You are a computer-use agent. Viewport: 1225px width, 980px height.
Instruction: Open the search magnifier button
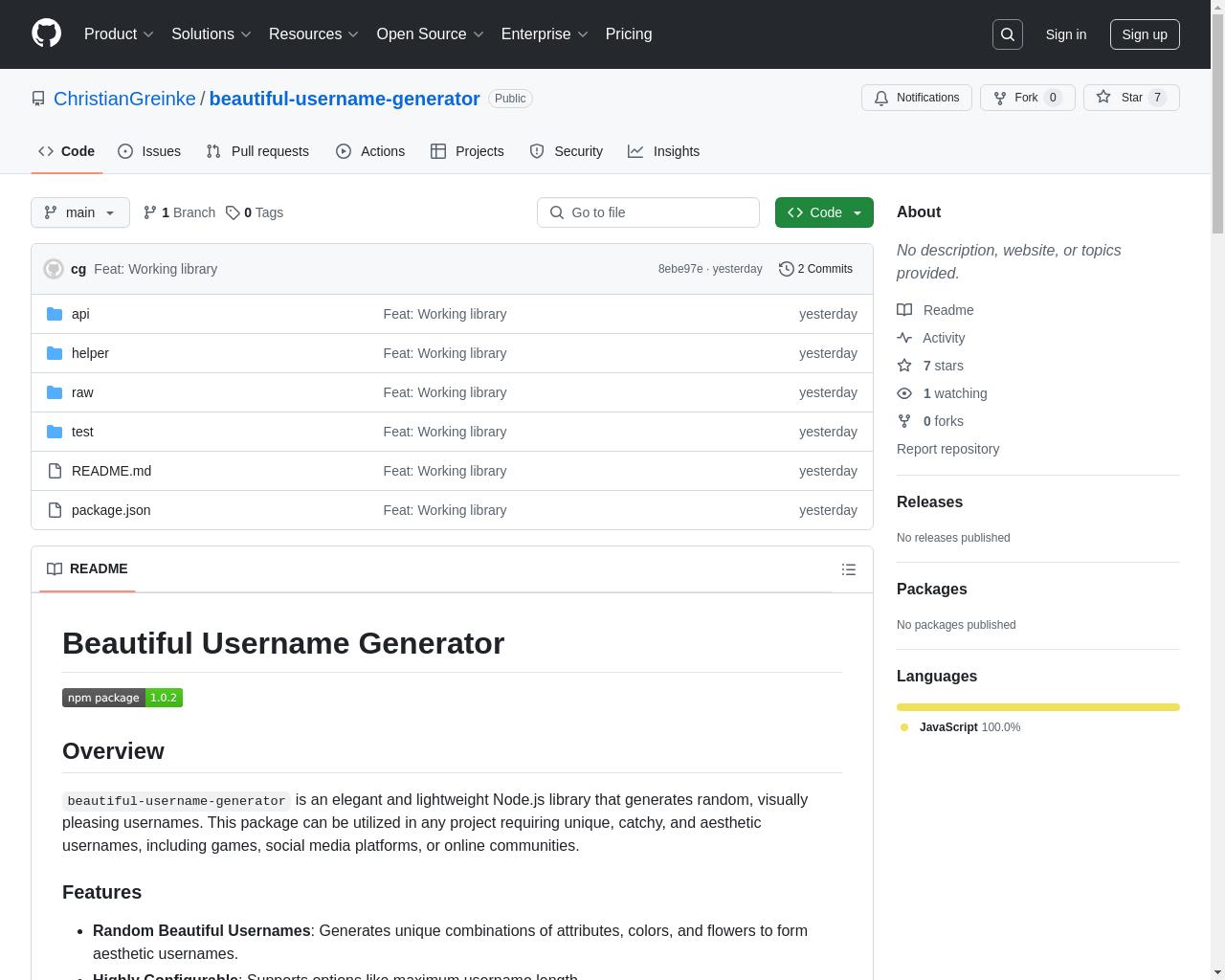point(1008,34)
